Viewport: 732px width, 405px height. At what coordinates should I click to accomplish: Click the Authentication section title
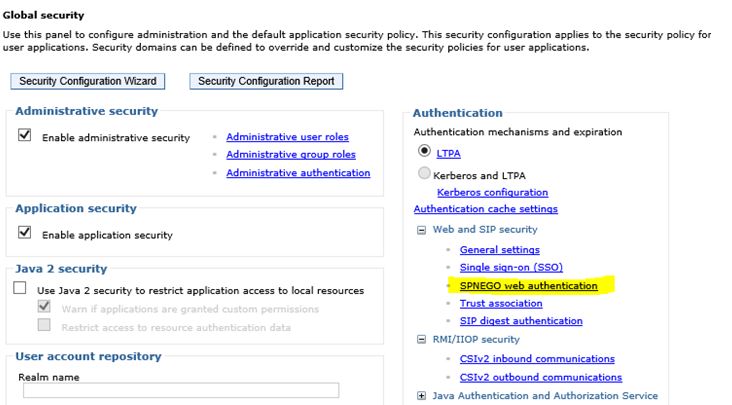pos(458,113)
